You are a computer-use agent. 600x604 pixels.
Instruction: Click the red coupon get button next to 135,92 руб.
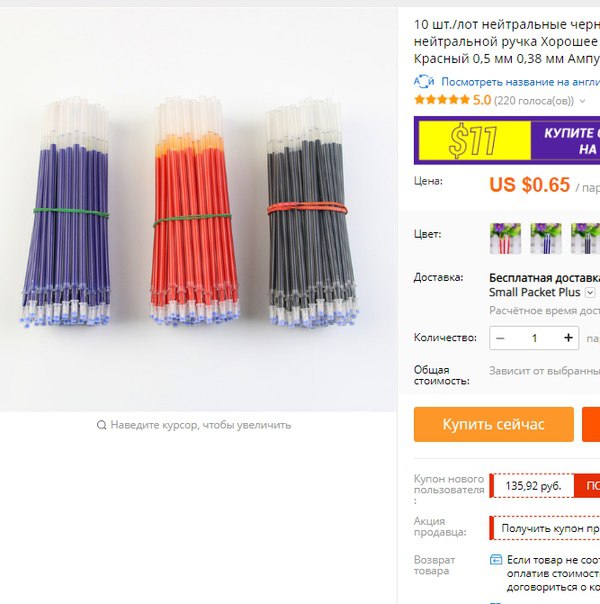click(x=587, y=486)
